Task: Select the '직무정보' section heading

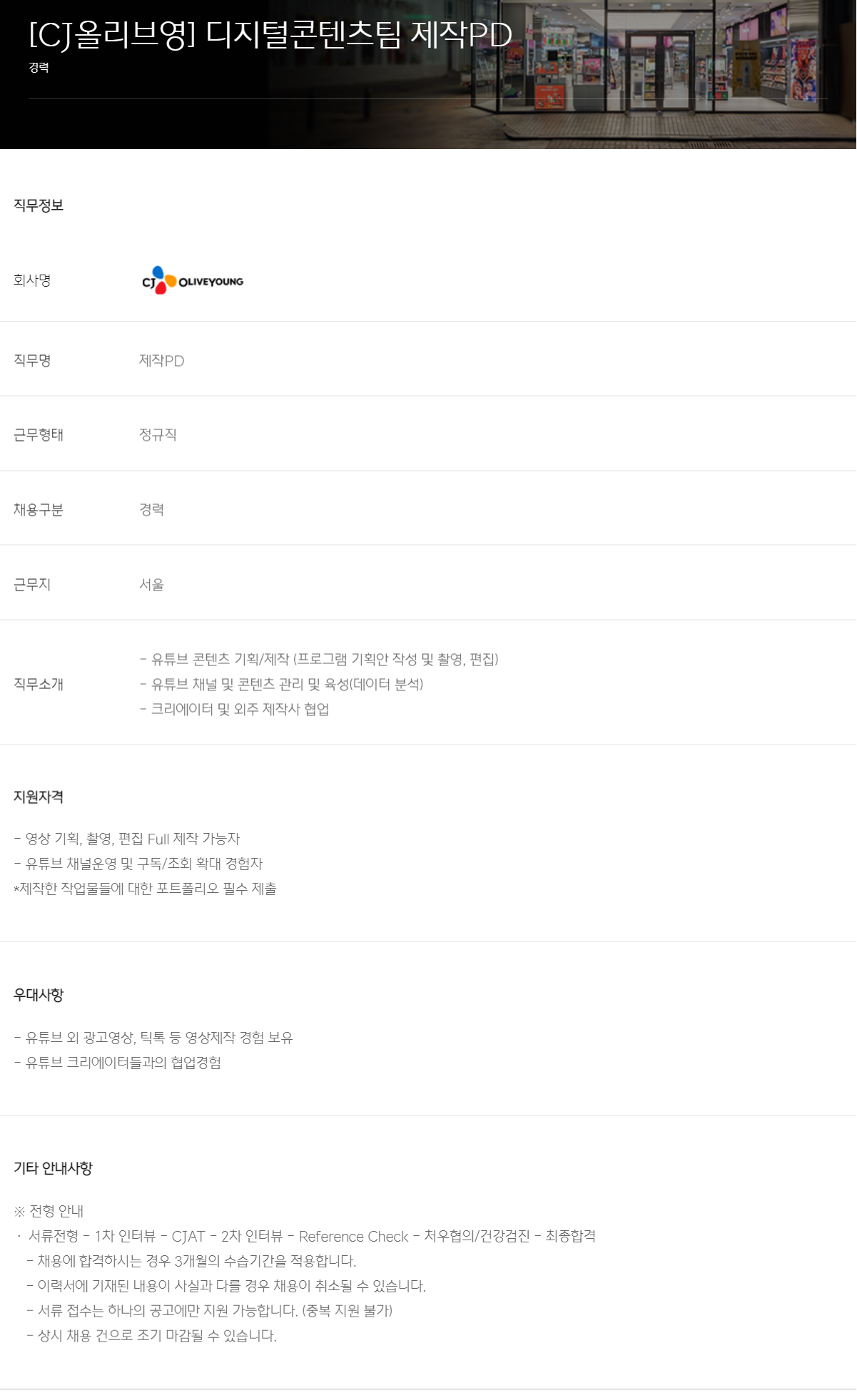Action: (x=39, y=205)
